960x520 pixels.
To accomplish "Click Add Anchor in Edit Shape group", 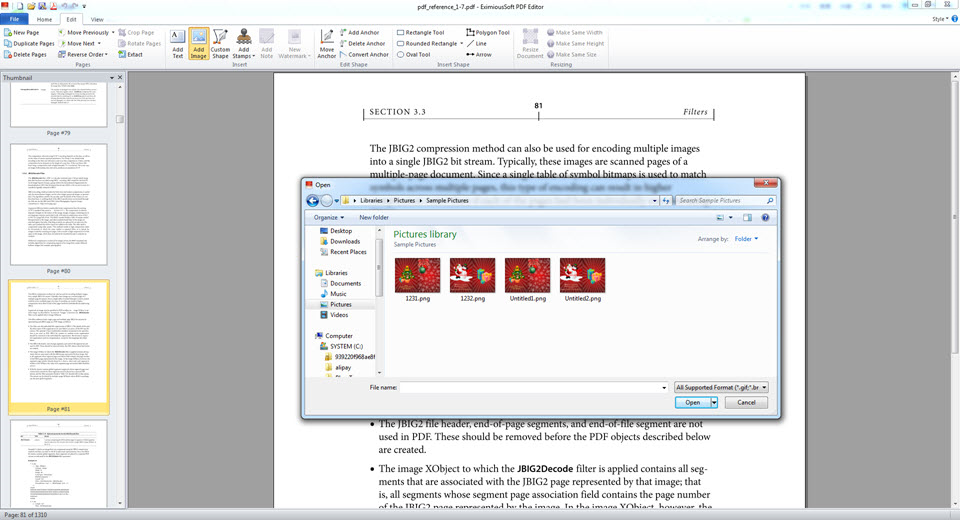I will pyautogui.click(x=359, y=32).
